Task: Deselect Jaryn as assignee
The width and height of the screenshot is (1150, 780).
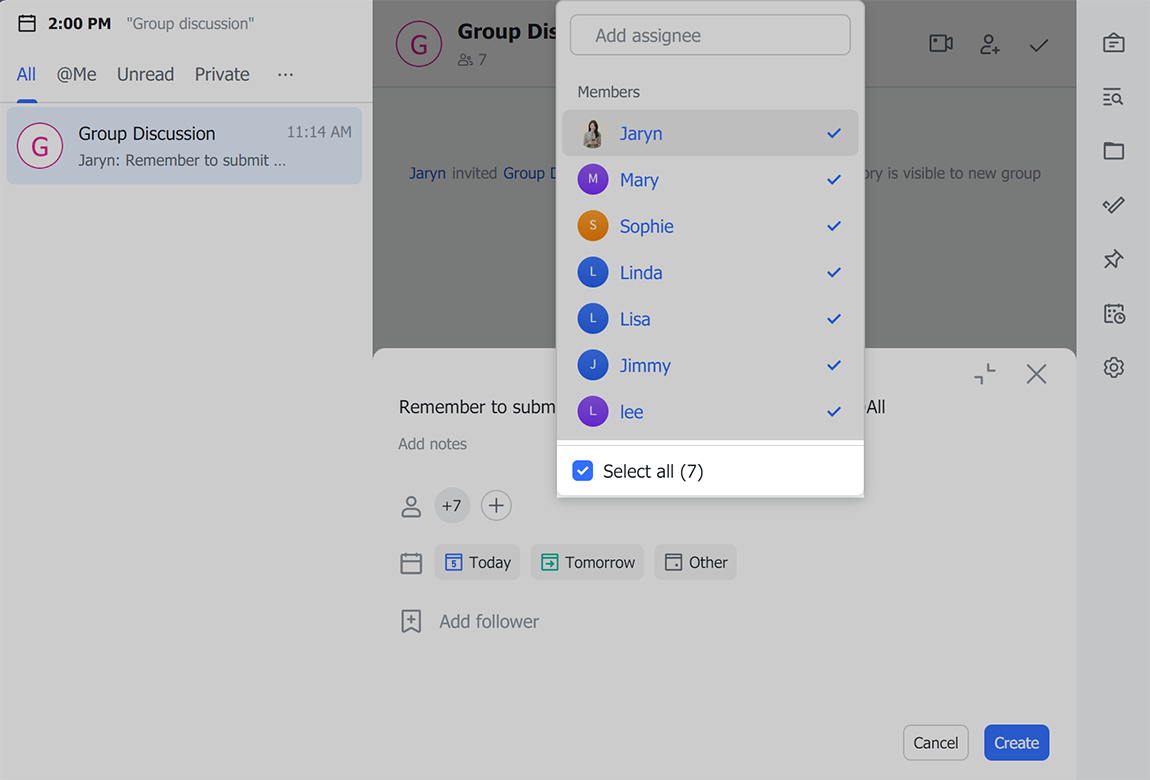Action: point(710,133)
